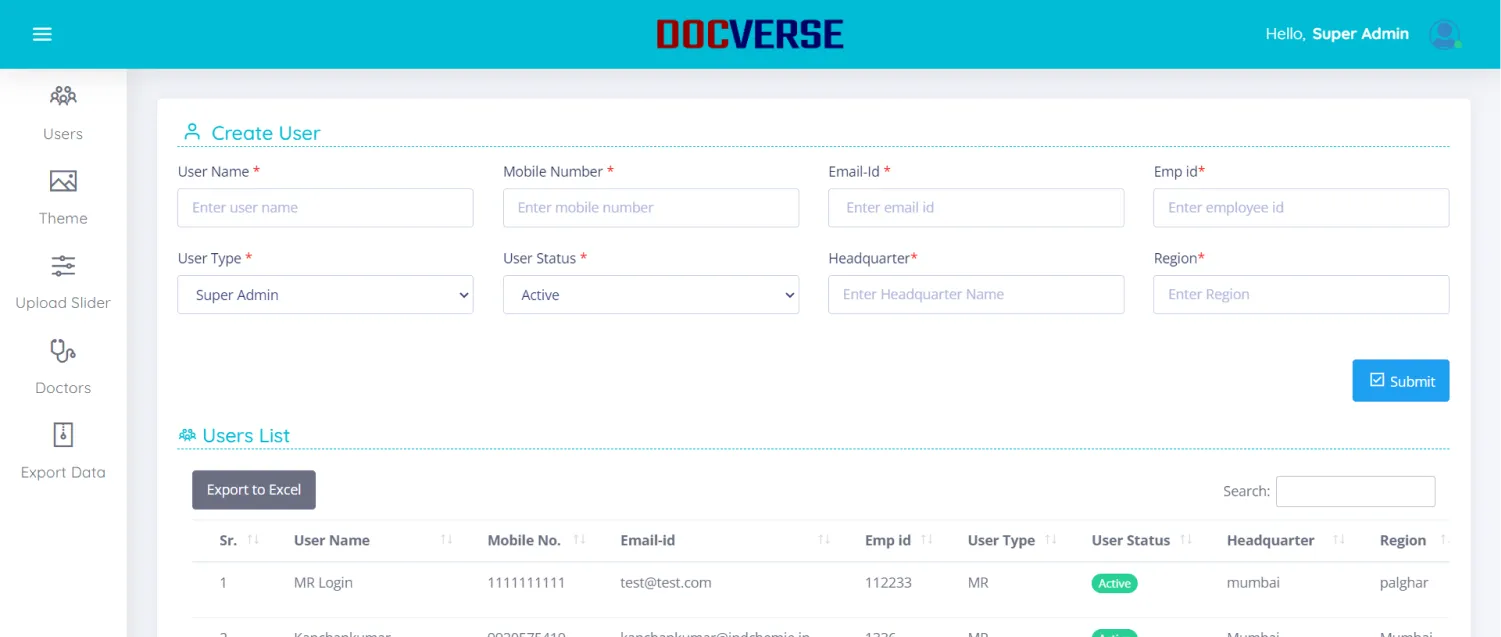Viewport: 1501px width, 637px height.
Task: Sort table by User Status arrows
Action: coord(1186,540)
